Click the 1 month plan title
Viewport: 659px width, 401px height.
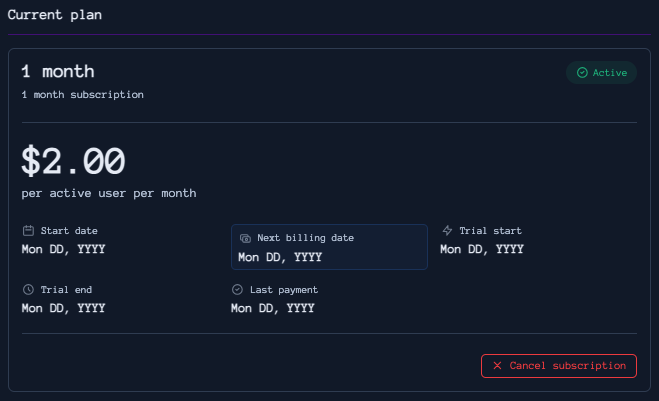58,72
